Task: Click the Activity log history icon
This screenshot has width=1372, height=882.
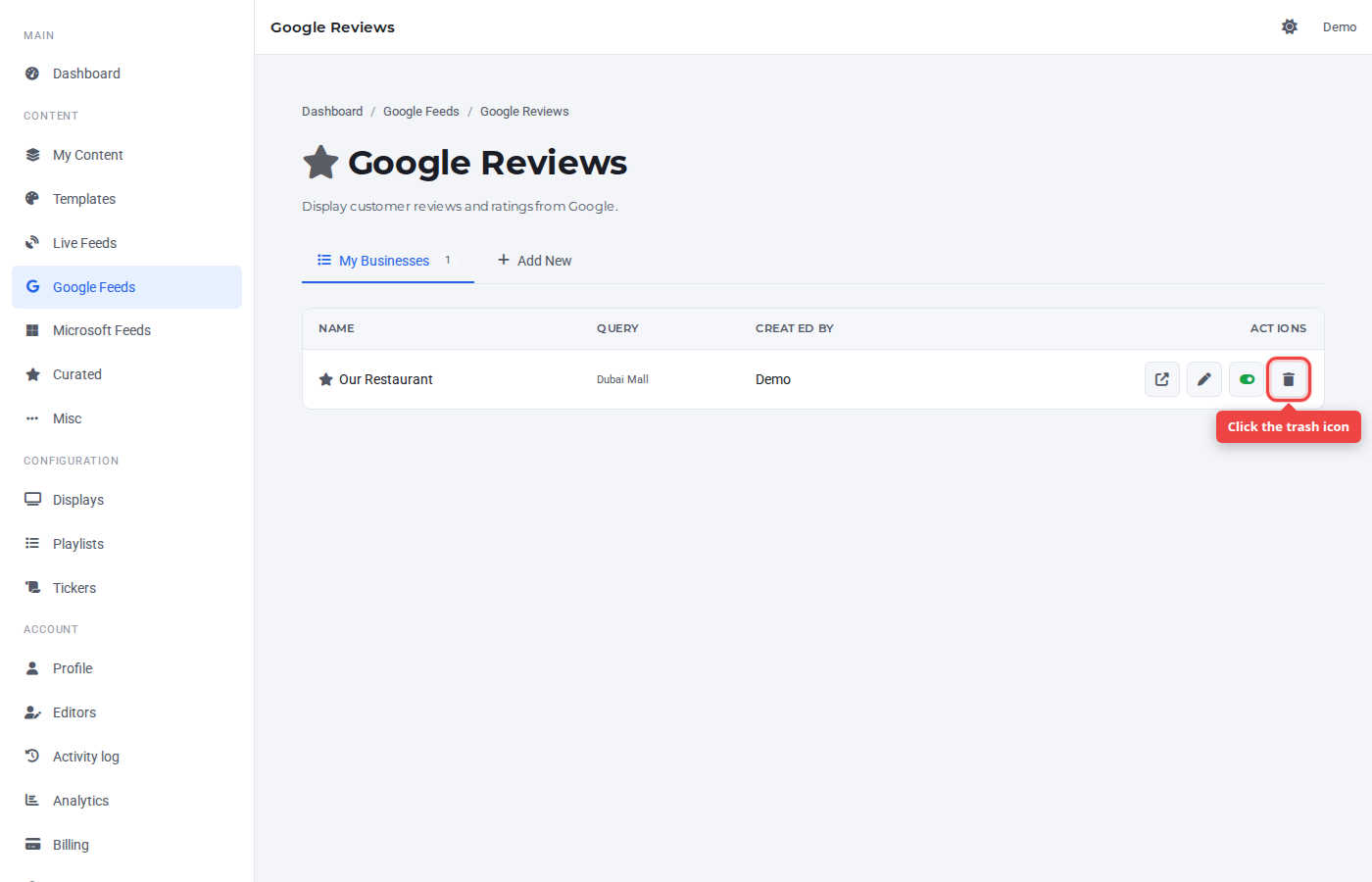Action: [x=32, y=757]
